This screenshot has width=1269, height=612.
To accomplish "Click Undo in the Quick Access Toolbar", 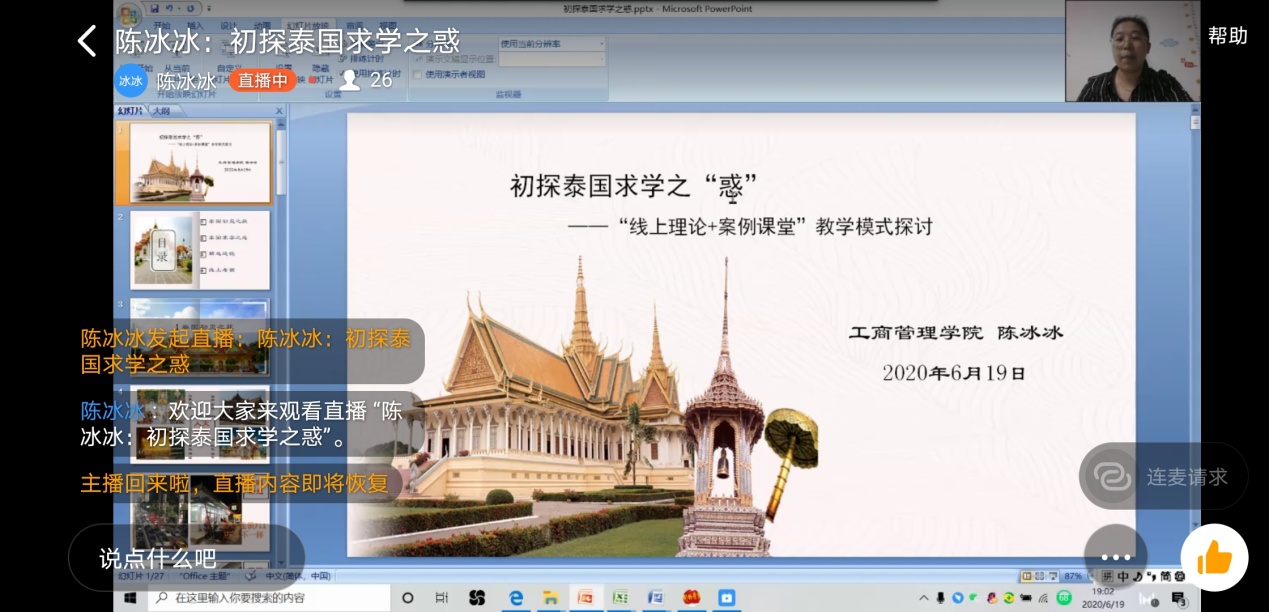I will point(171,9).
